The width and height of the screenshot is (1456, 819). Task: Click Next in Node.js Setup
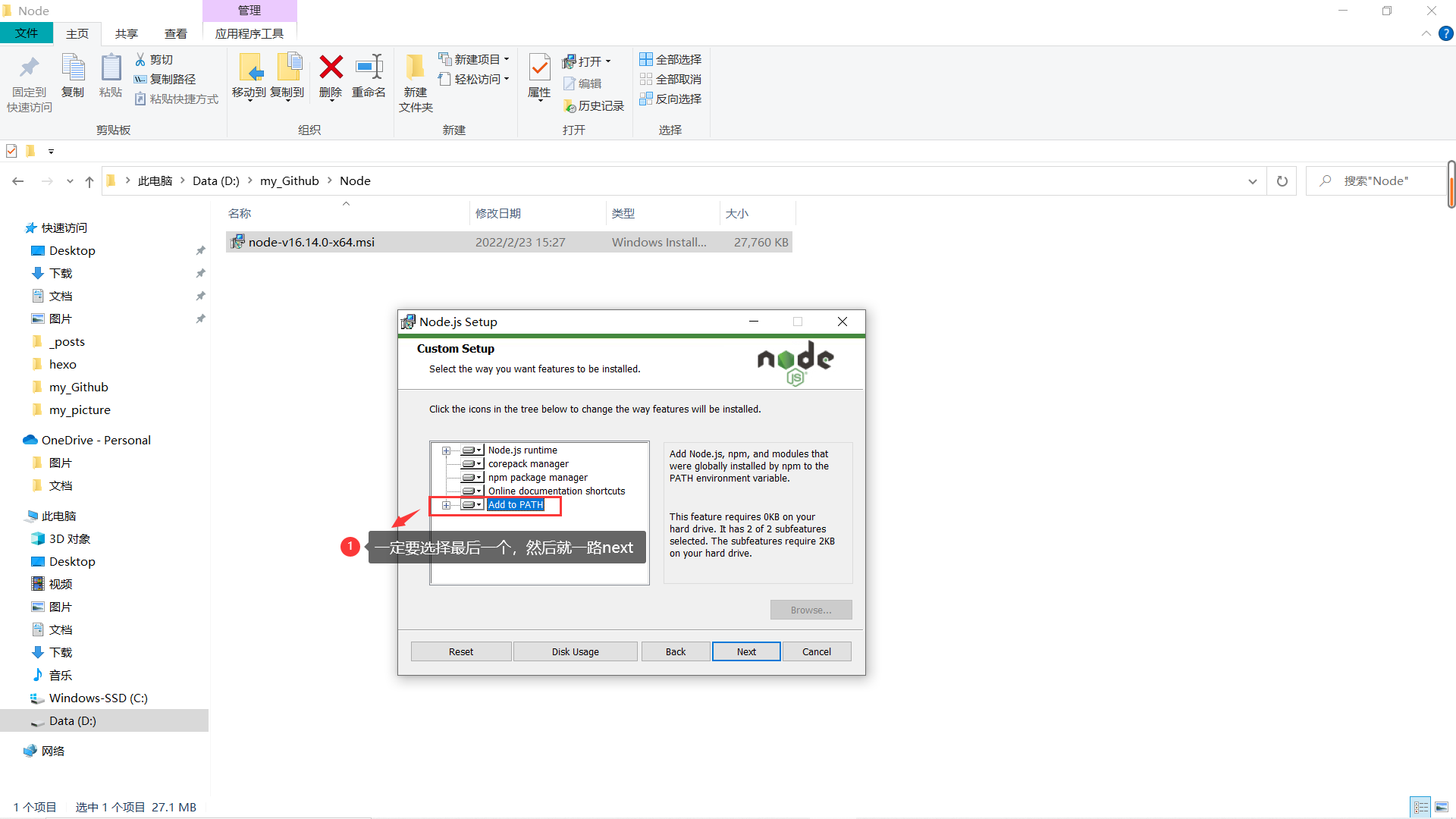pos(746,651)
